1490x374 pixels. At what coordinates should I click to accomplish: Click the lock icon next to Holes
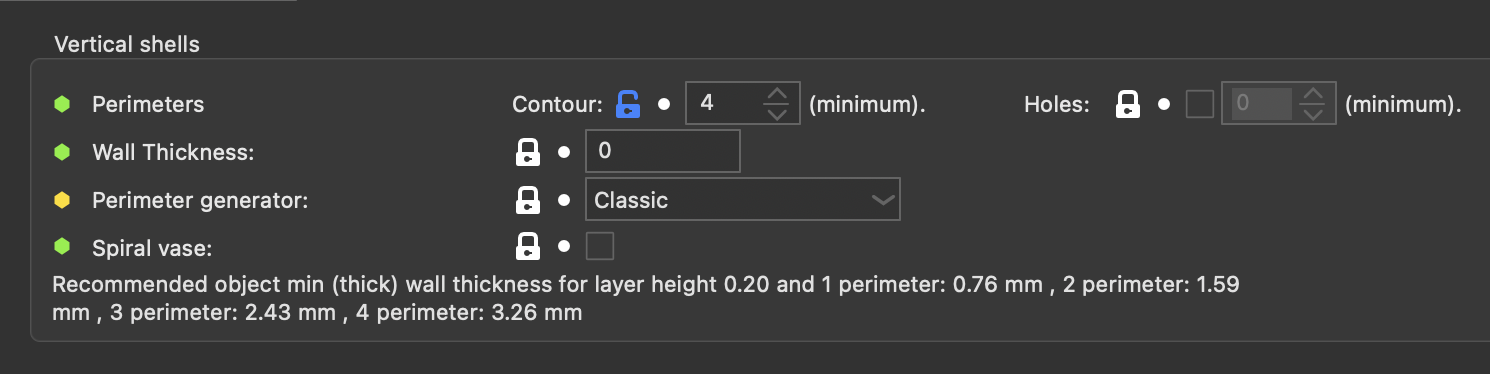(1128, 104)
